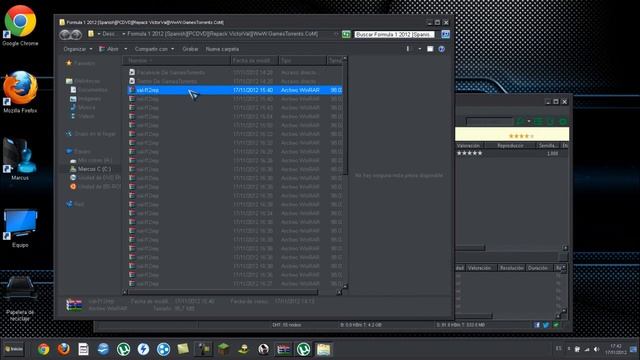Viewport: 640px width, 360px height.
Task: Select Grupo en el hogar
Action: click(x=91, y=134)
